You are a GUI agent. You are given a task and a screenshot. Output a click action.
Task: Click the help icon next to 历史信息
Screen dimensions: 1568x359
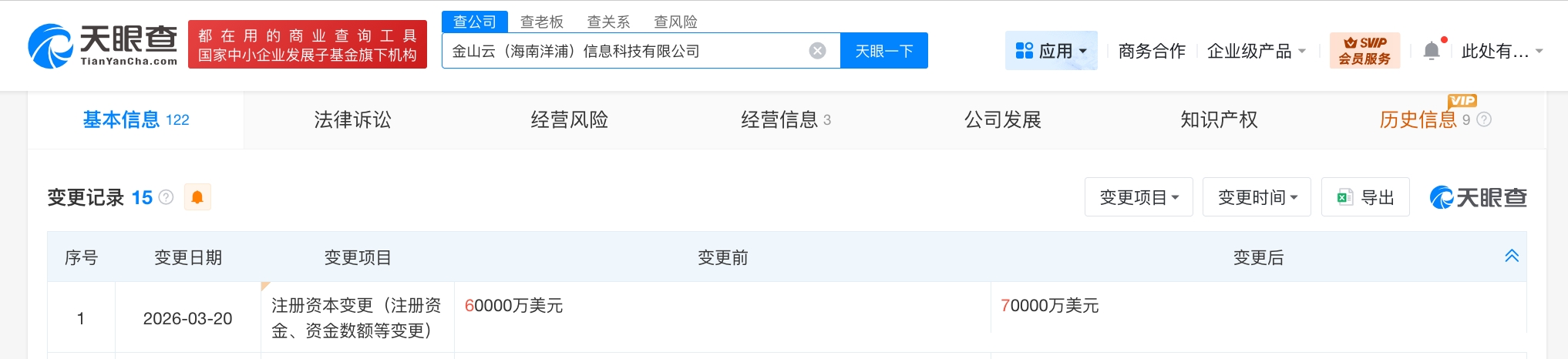tap(1484, 119)
